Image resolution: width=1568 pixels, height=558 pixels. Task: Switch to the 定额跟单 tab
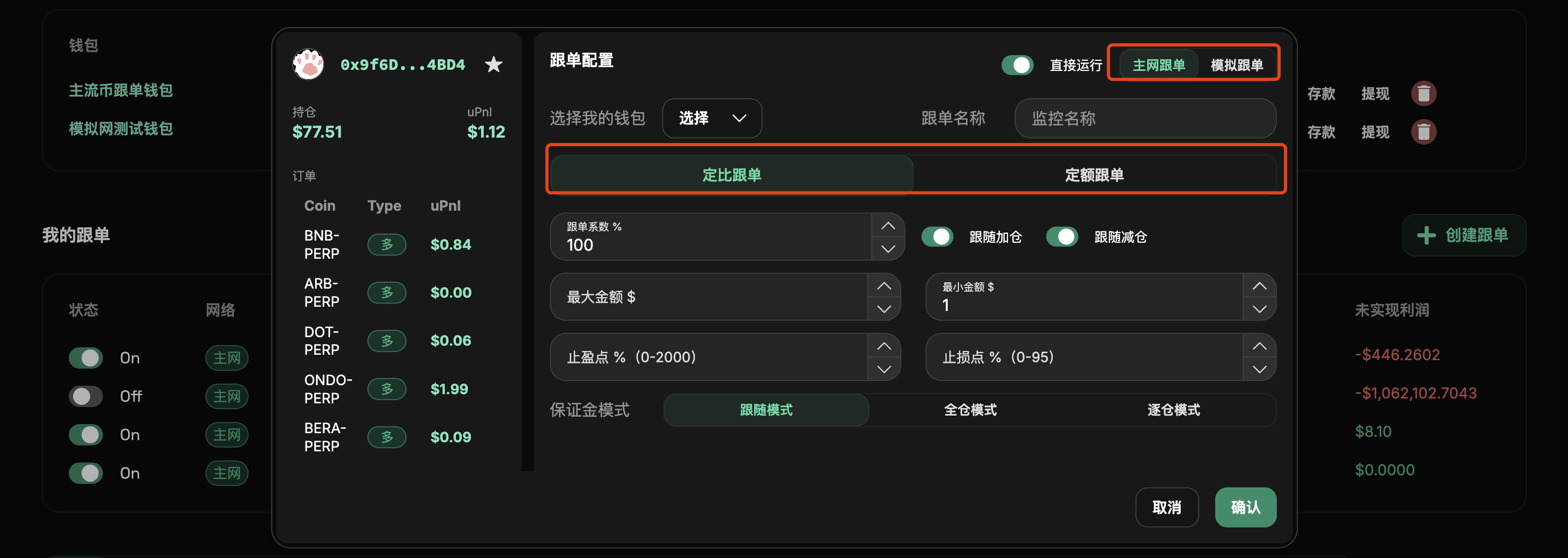pyautogui.click(x=1094, y=175)
